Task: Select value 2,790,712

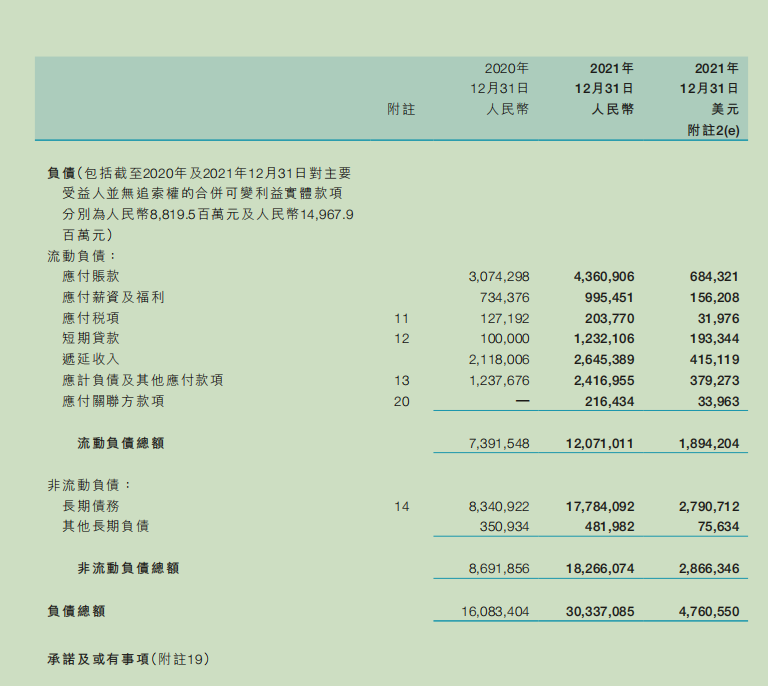Action: [x=709, y=507]
